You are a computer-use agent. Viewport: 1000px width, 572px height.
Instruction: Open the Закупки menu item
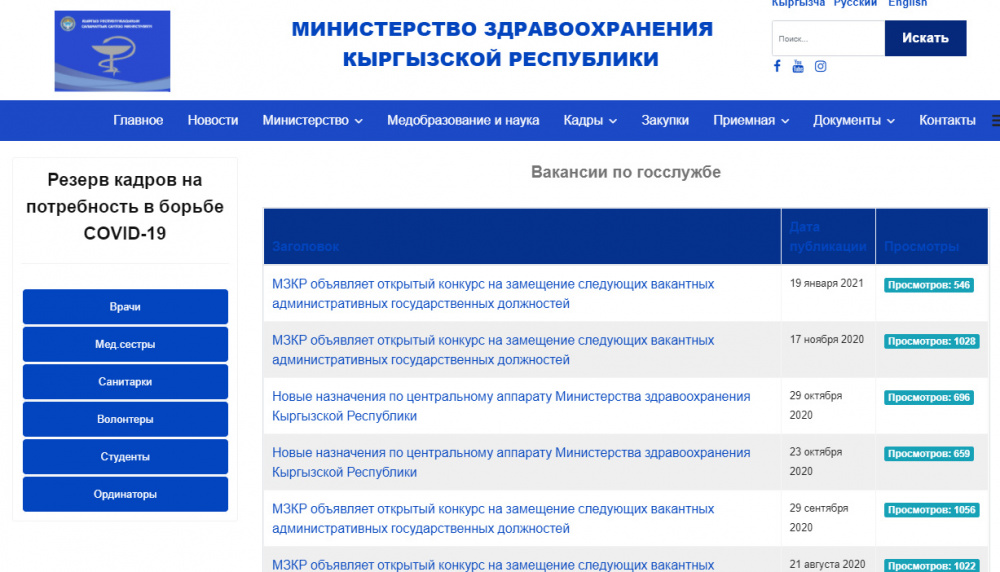pyautogui.click(x=665, y=121)
